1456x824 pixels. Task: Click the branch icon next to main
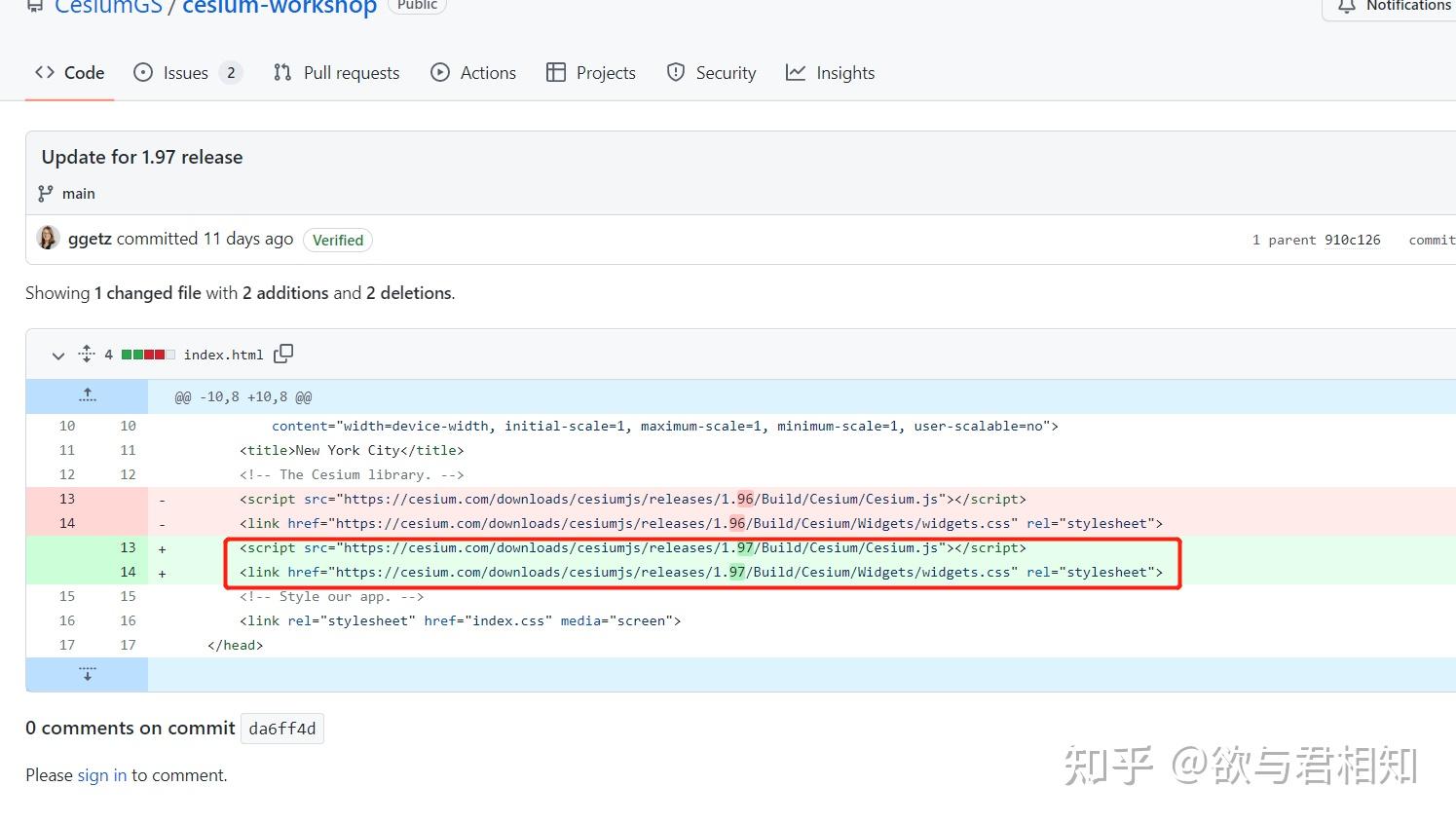pos(45,193)
